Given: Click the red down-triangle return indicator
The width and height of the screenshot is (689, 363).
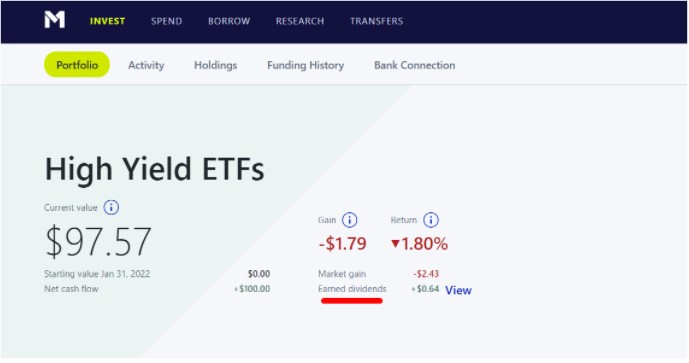Looking at the screenshot, I should [x=395, y=243].
